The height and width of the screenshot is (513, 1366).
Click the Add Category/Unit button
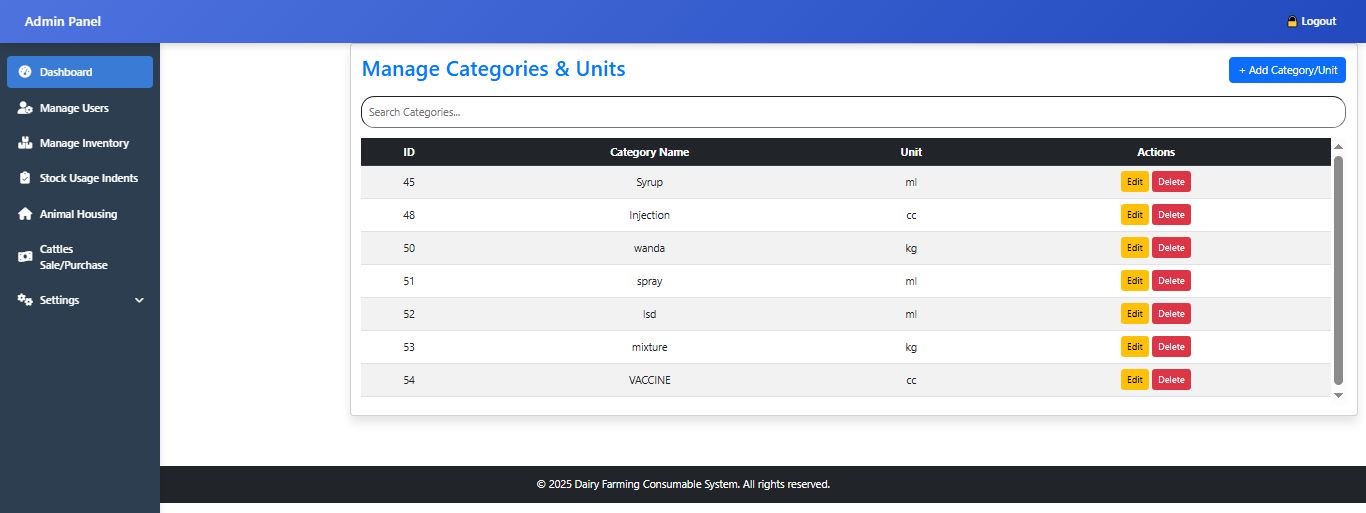tap(1287, 70)
